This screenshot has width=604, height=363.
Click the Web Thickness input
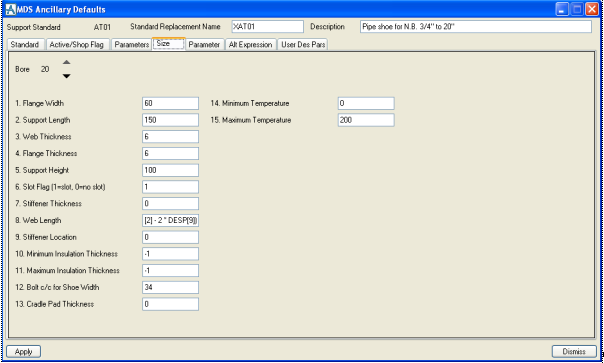(170, 137)
